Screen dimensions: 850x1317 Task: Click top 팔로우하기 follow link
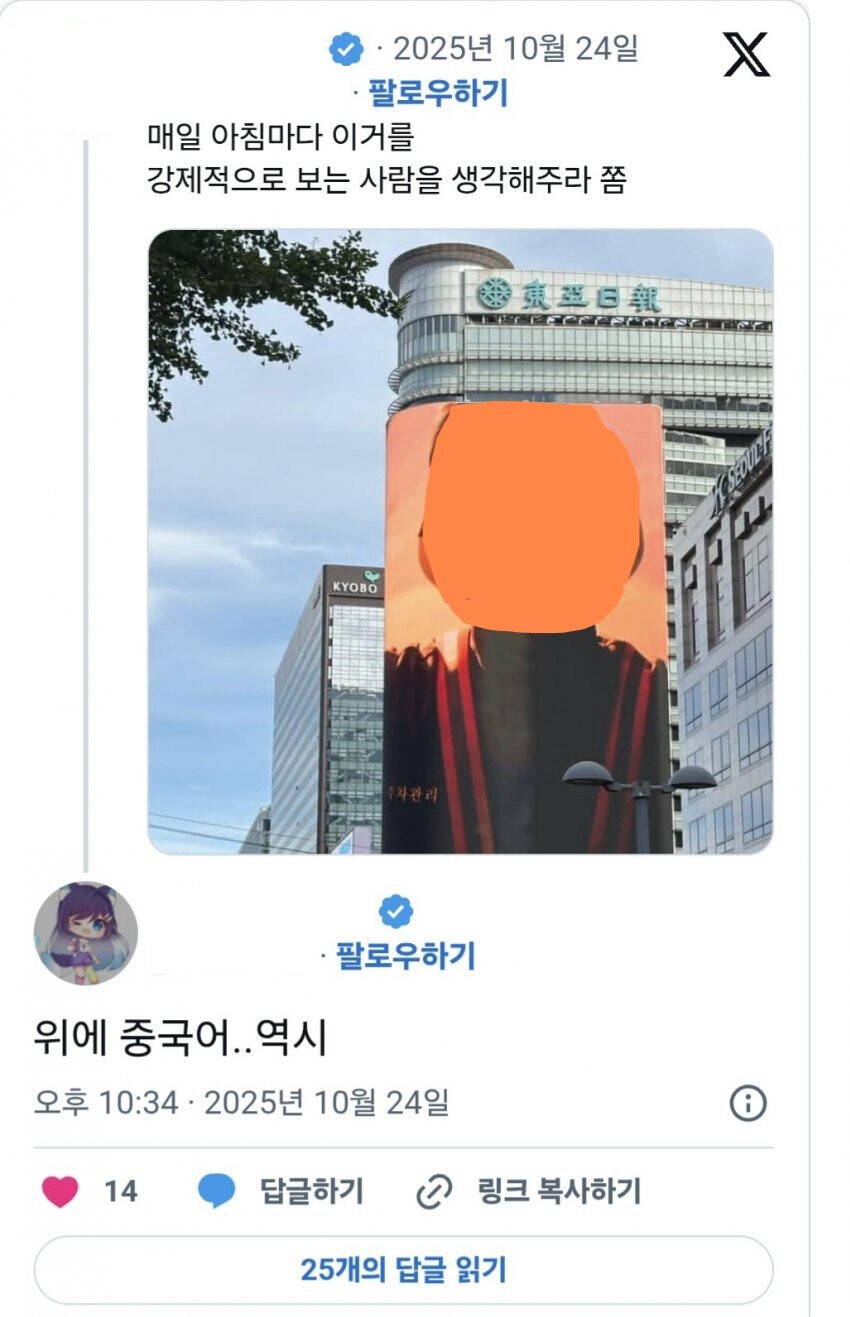(x=438, y=93)
